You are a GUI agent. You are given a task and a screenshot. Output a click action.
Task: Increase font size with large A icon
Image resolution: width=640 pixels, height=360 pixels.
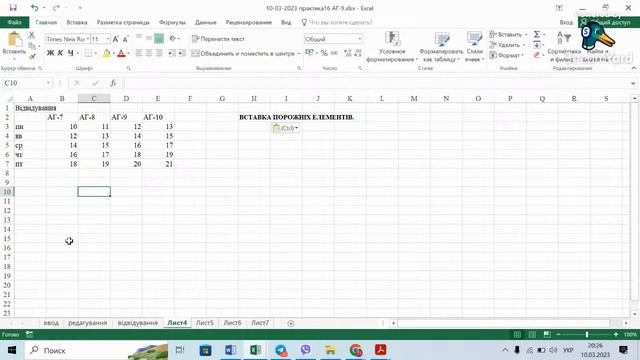click(116, 39)
